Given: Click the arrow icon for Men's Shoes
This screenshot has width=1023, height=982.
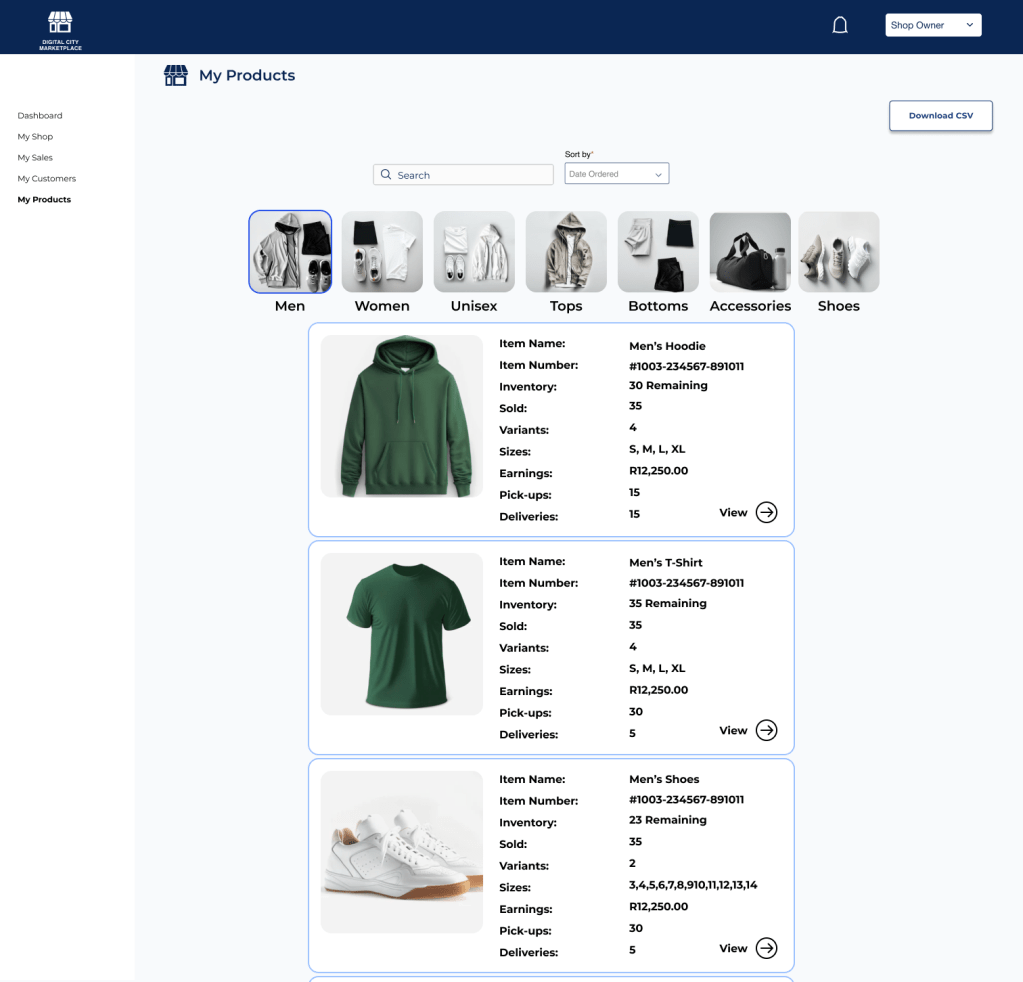Looking at the screenshot, I should [766, 948].
